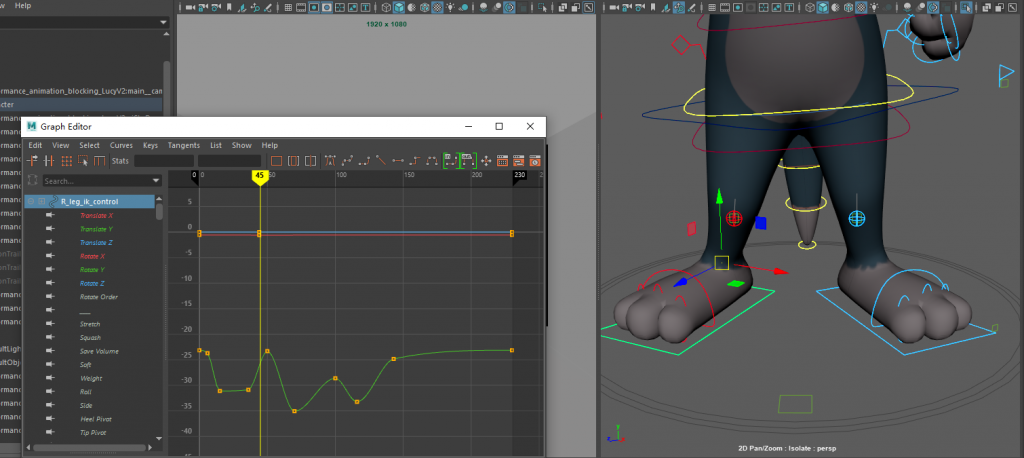Expand R_leg_ik_control with the plus icon
1024x458 pixels.
pyautogui.click(x=42, y=201)
